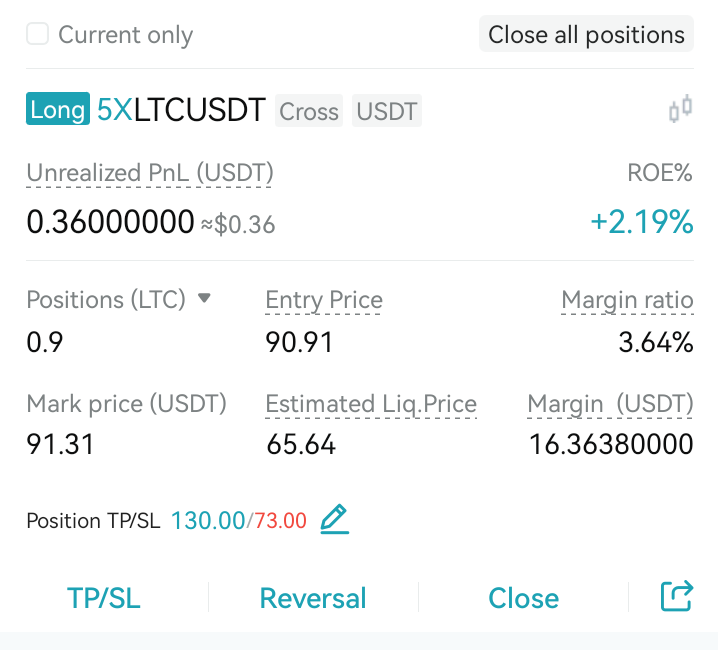Image resolution: width=718 pixels, height=658 pixels.
Task: Show the Entry Price label explanation
Action: point(324,301)
